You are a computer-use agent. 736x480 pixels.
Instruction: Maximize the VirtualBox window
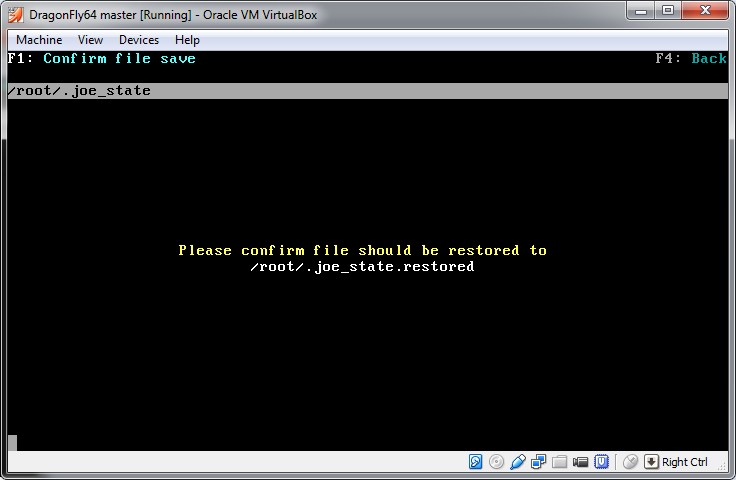pyautogui.click(x=667, y=10)
